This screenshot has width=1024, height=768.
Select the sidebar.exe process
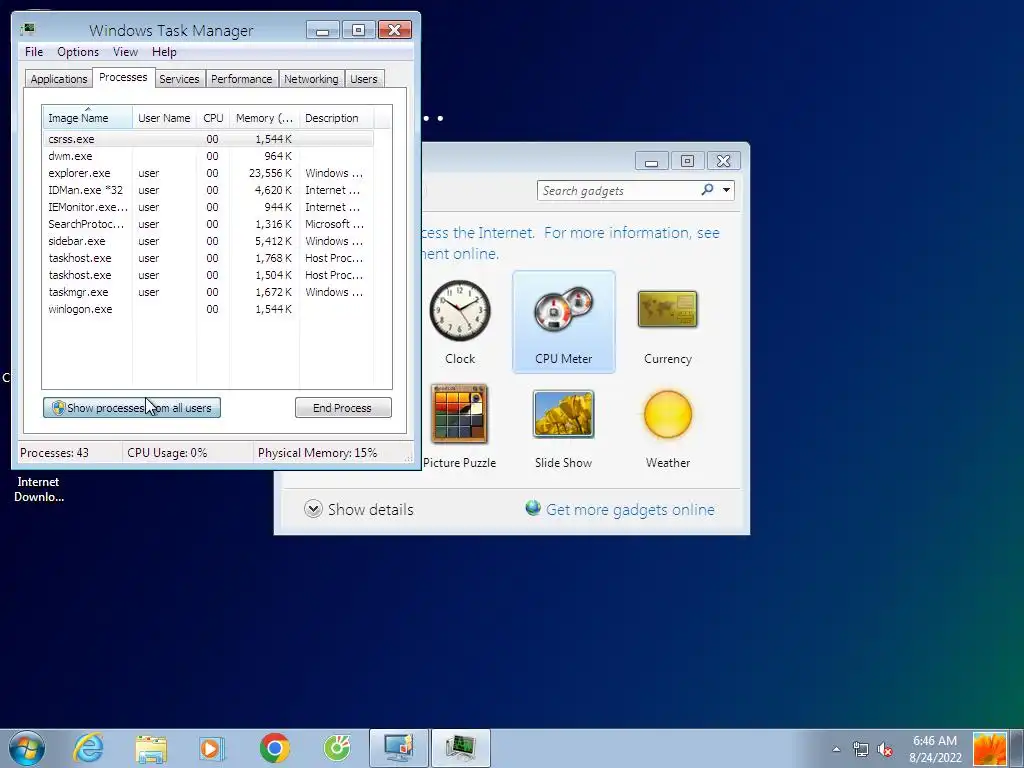pos(208,241)
